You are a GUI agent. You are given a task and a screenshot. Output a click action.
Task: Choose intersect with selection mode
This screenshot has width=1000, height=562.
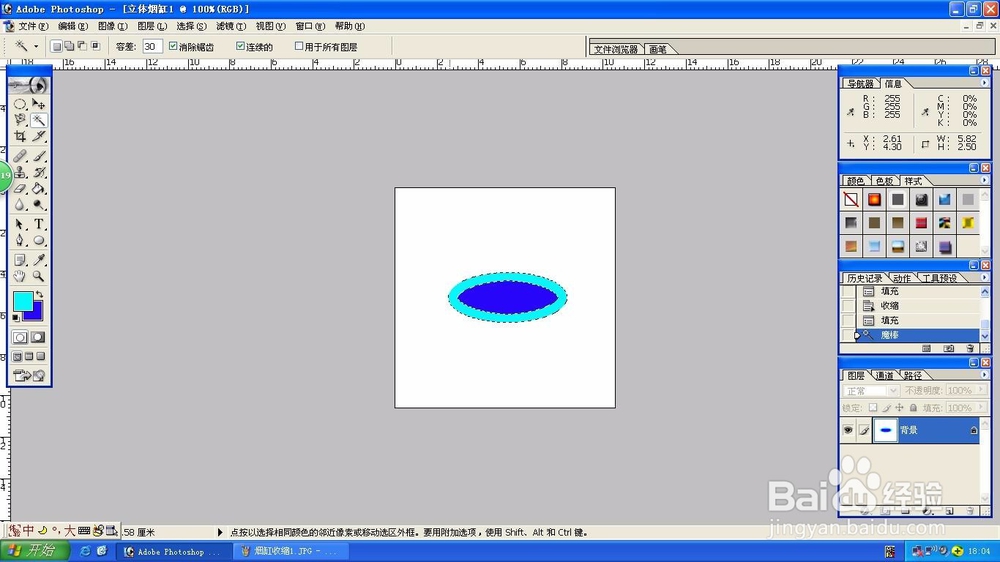tap(96, 46)
